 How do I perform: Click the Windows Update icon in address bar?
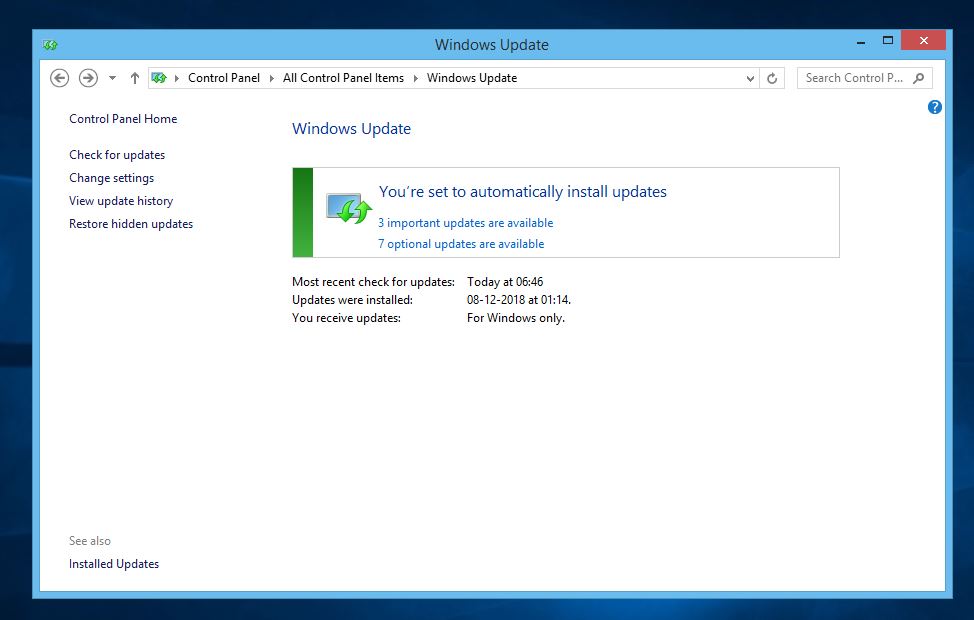point(159,78)
